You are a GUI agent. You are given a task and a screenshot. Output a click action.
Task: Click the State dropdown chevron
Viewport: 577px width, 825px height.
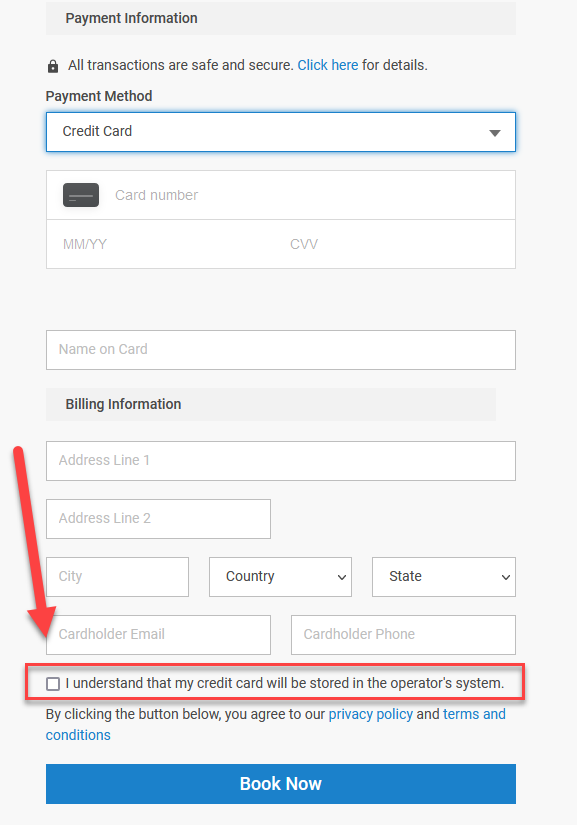tap(505, 577)
